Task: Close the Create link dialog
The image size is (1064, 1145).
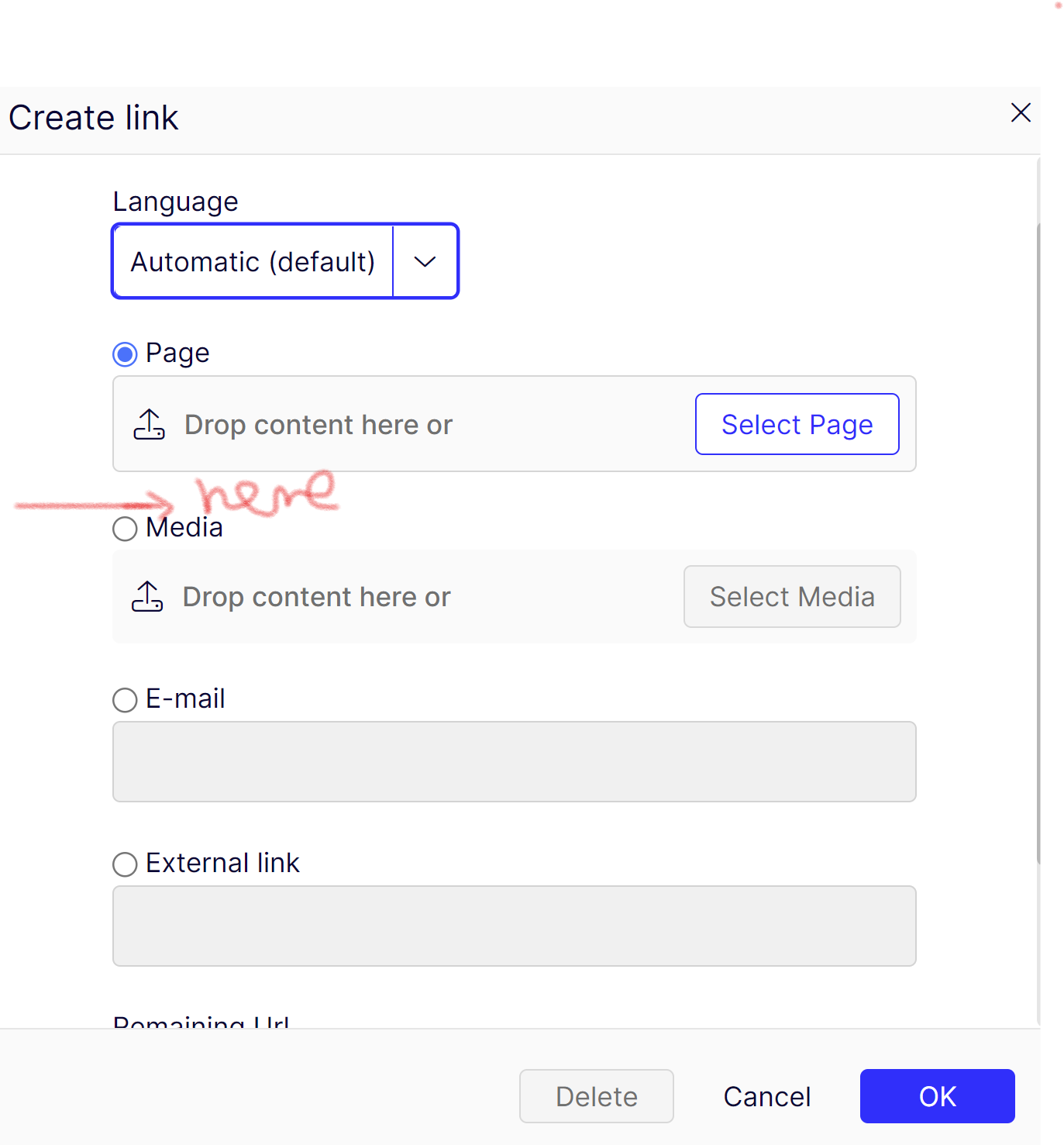Action: pos(1021,113)
